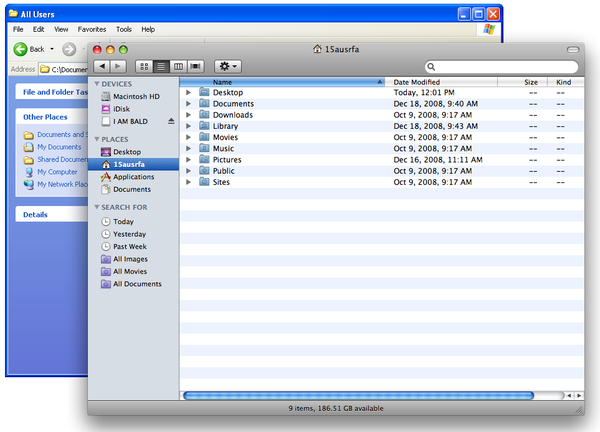Open File menu in All Users window
Viewport: 600px width, 432px height.
pyautogui.click(x=18, y=29)
